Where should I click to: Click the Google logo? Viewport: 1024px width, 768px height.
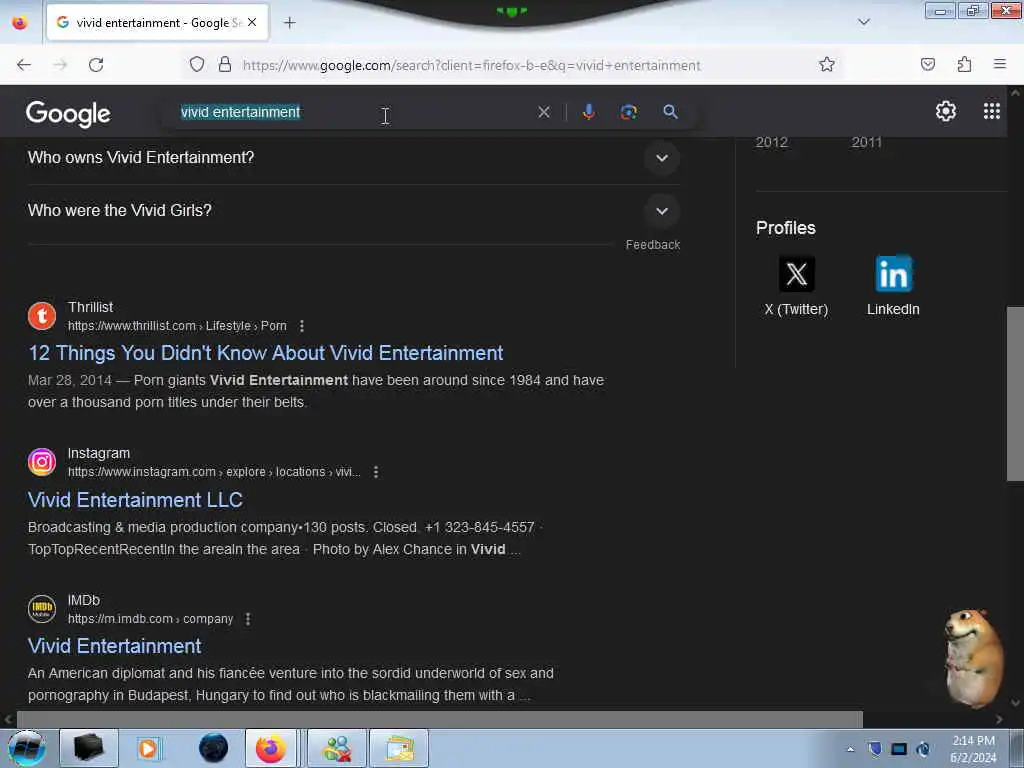tap(68, 114)
